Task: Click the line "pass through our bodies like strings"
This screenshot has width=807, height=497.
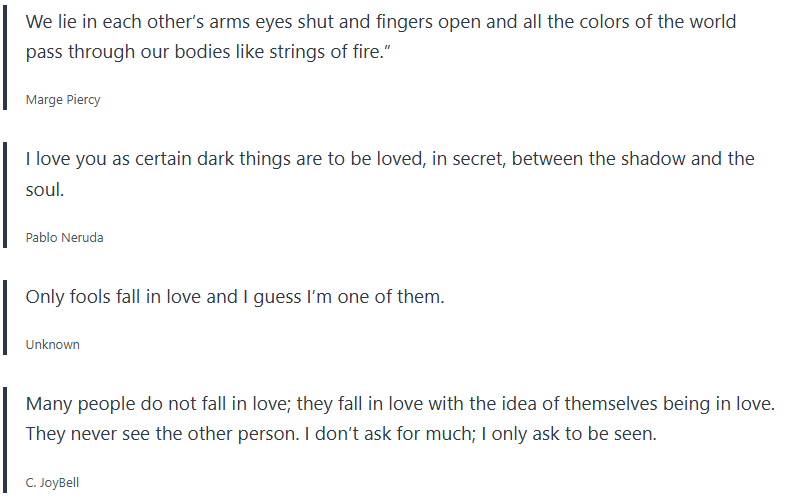Action: pyautogui.click(x=207, y=50)
